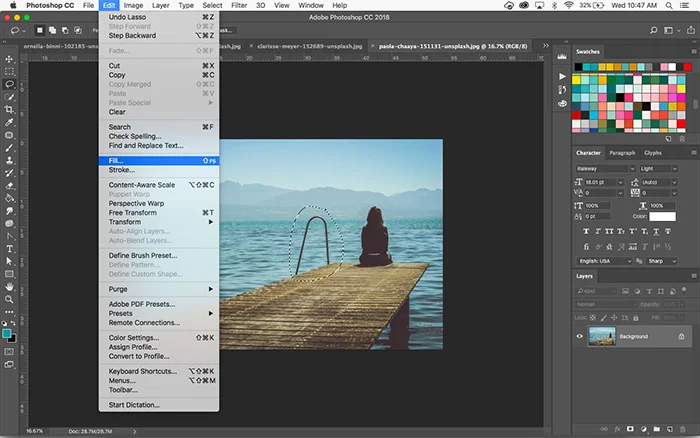This screenshot has width=700, height=438.
Task: Select the Zoom magnifier tool
Action: point(9,299)
